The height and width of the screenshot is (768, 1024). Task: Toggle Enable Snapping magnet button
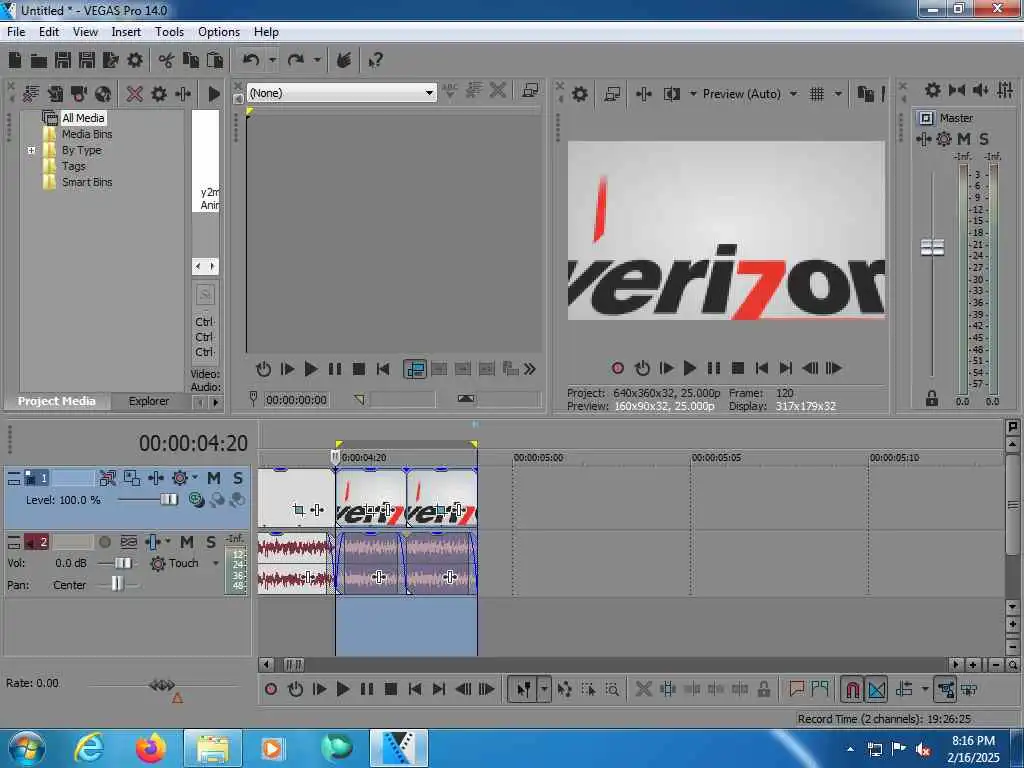pos(852,690)
